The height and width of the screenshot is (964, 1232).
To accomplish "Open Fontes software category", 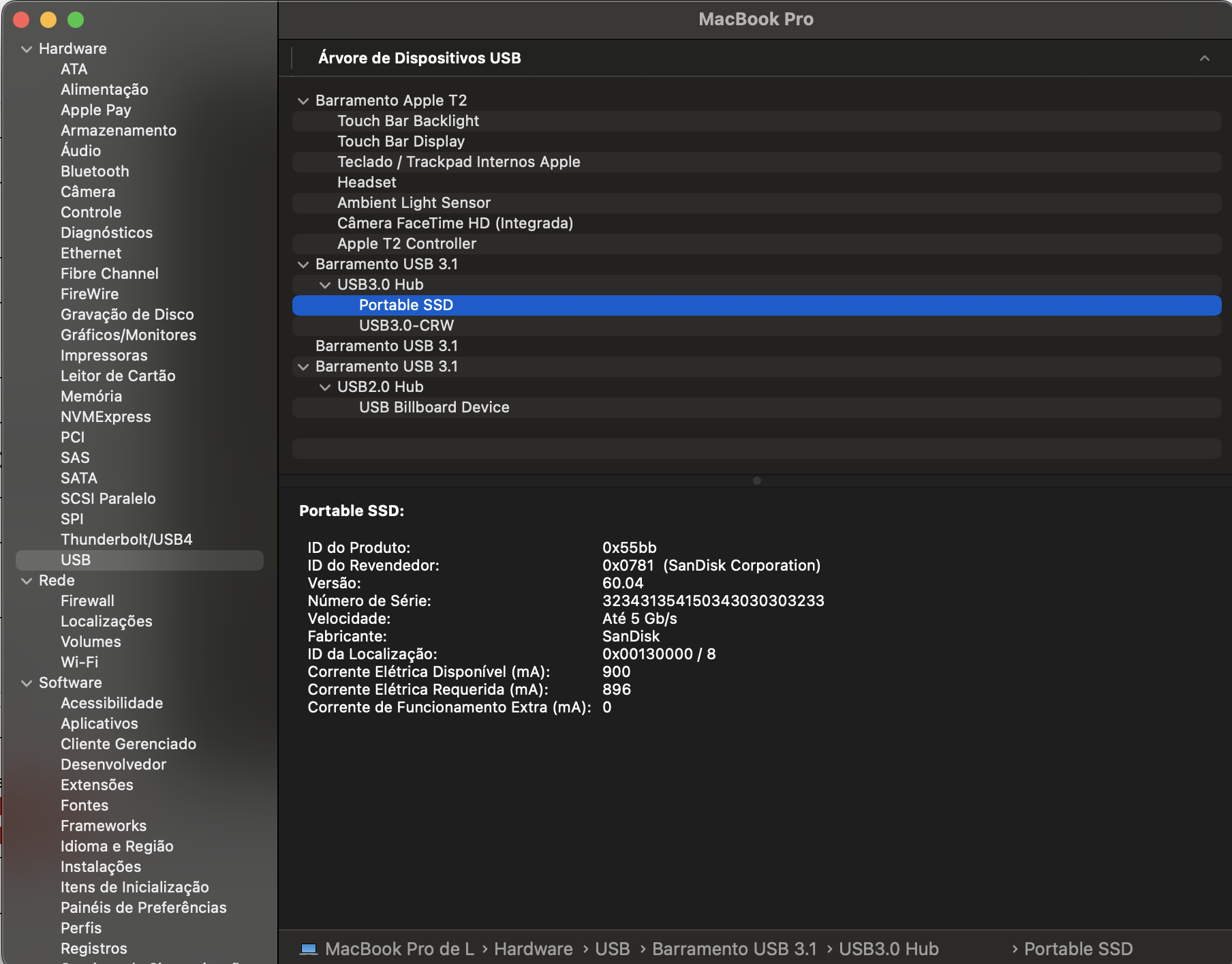I will coord(84,805).
